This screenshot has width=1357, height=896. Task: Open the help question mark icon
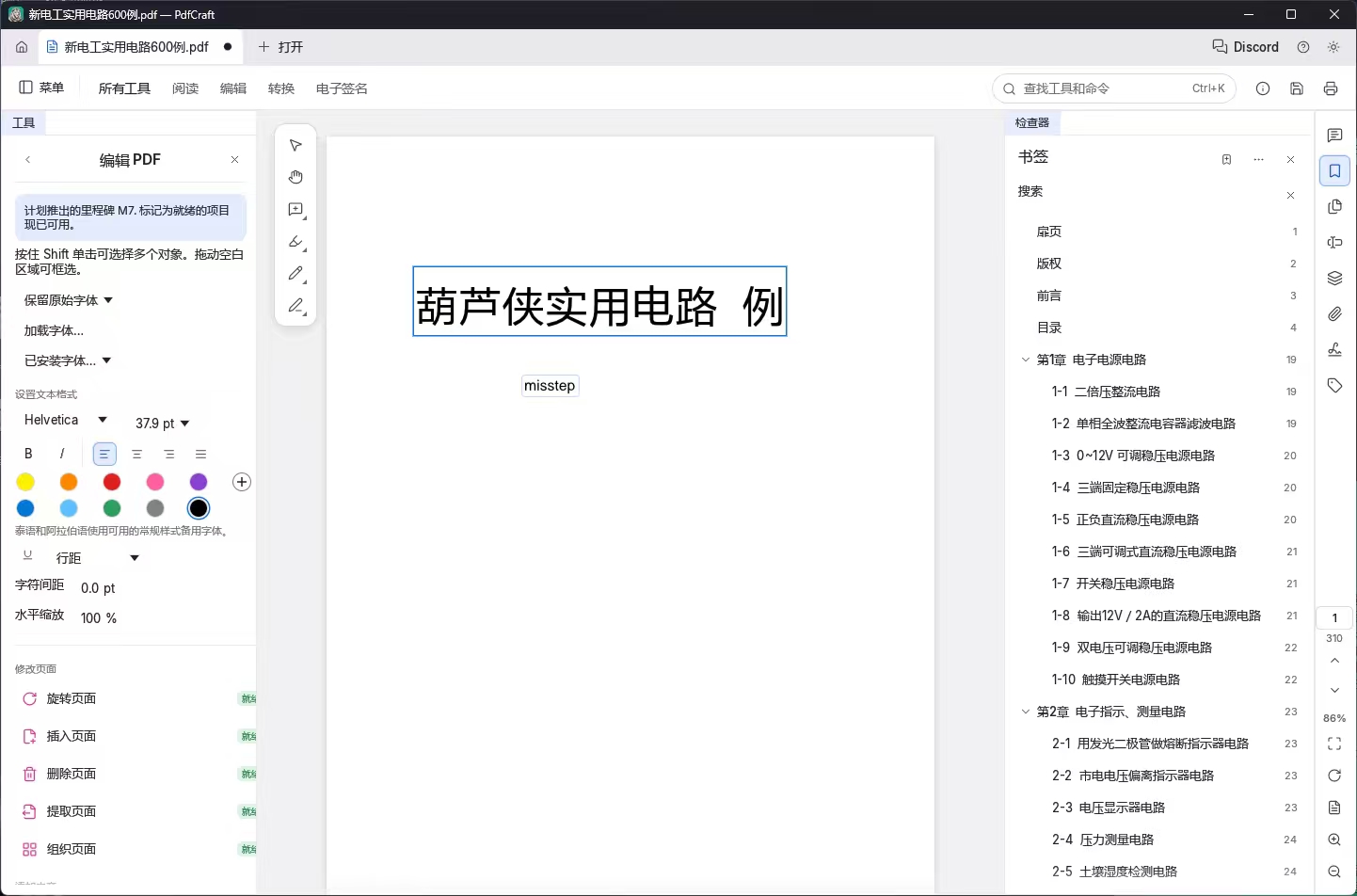1303,47
